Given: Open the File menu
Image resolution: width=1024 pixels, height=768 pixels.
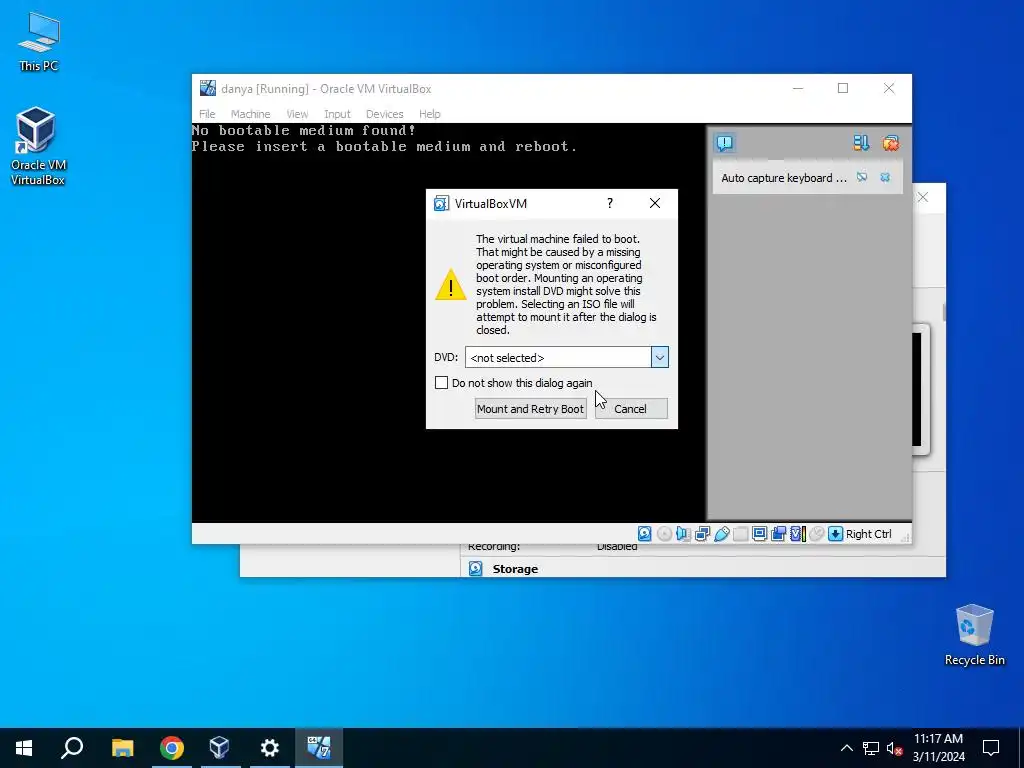Looking at the screenshot, I should pyautogui.click(x=207, y=114).
